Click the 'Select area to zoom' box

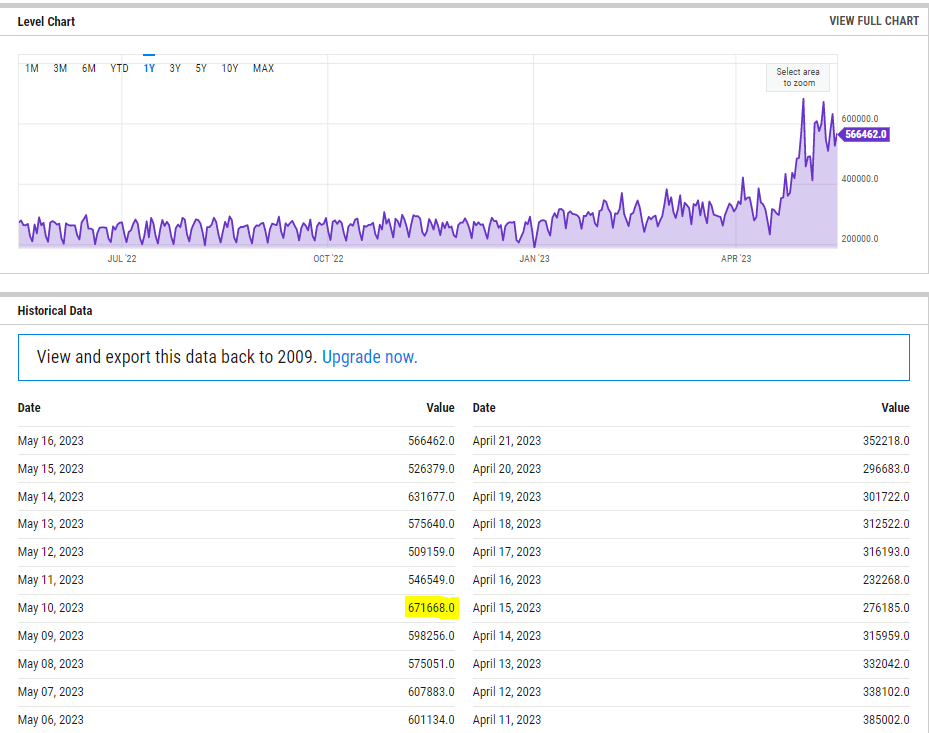click(800, 77)
